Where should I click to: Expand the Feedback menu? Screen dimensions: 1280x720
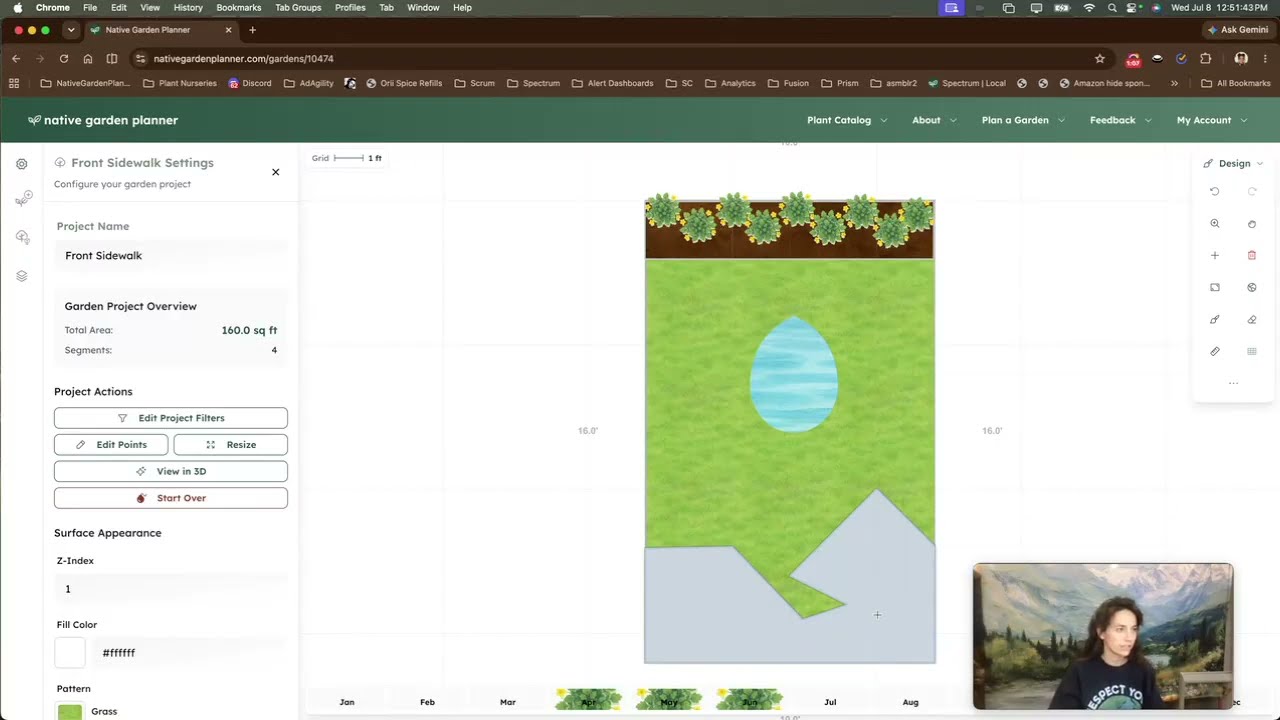(1120, 120)
